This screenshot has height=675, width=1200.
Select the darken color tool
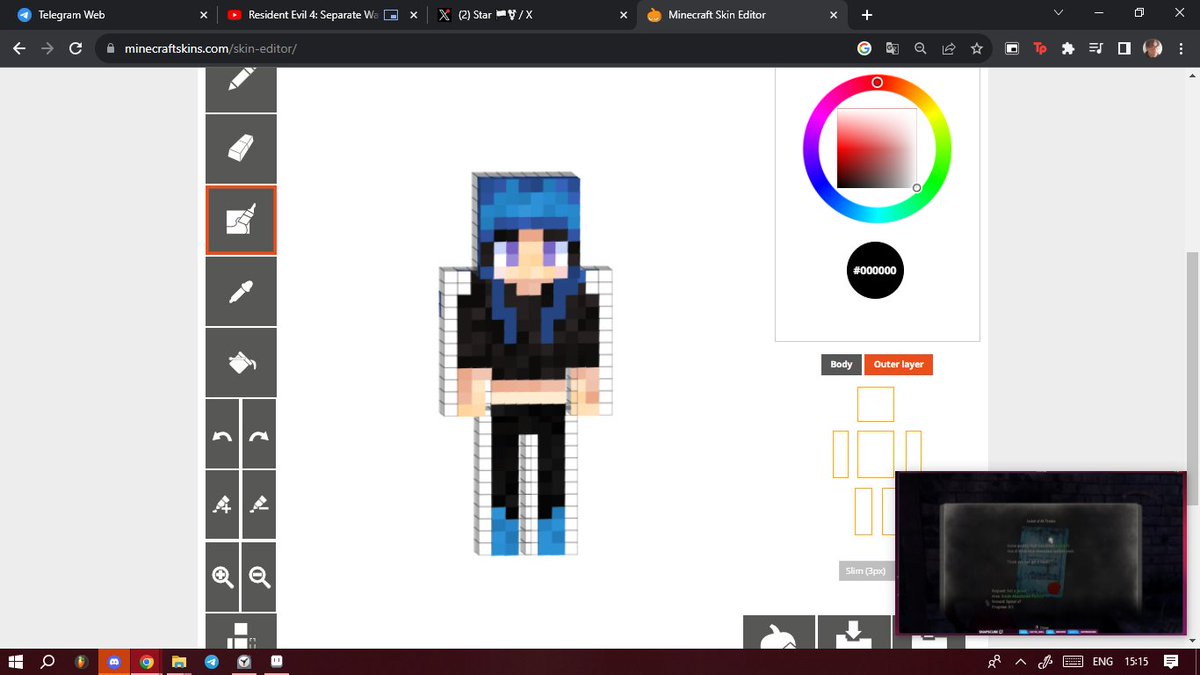(259, 505)
